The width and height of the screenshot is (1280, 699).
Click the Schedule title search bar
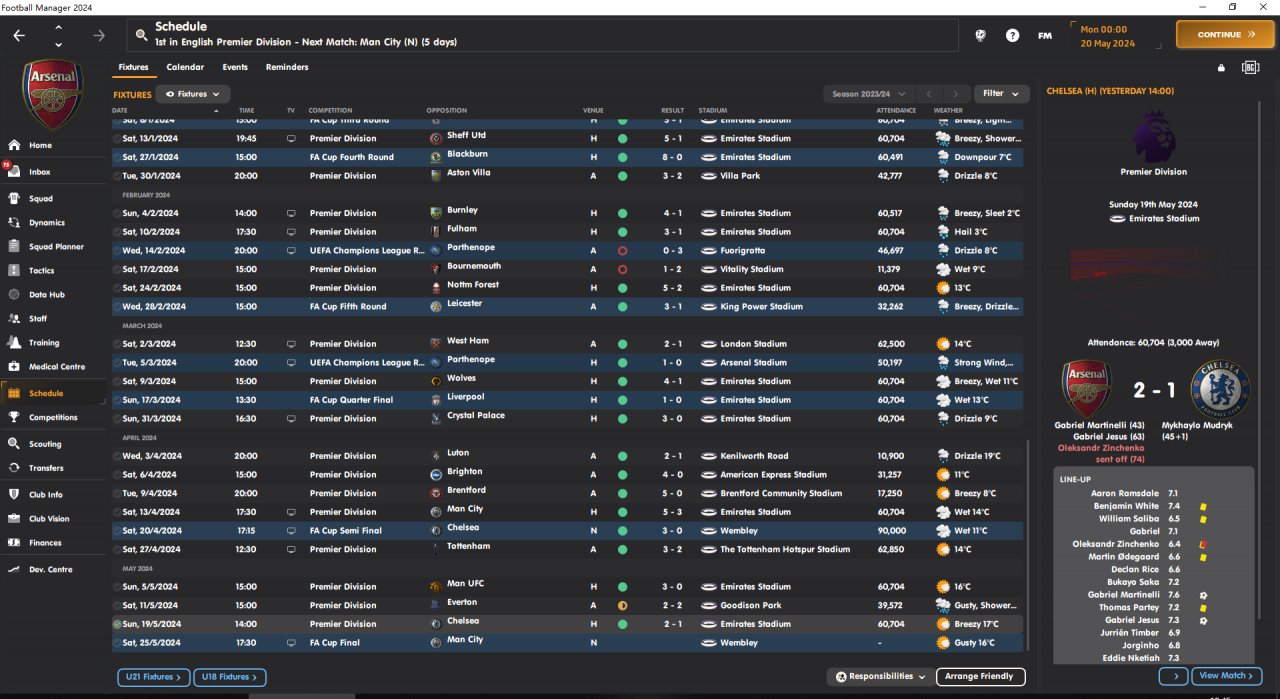[x=543, y=35]
